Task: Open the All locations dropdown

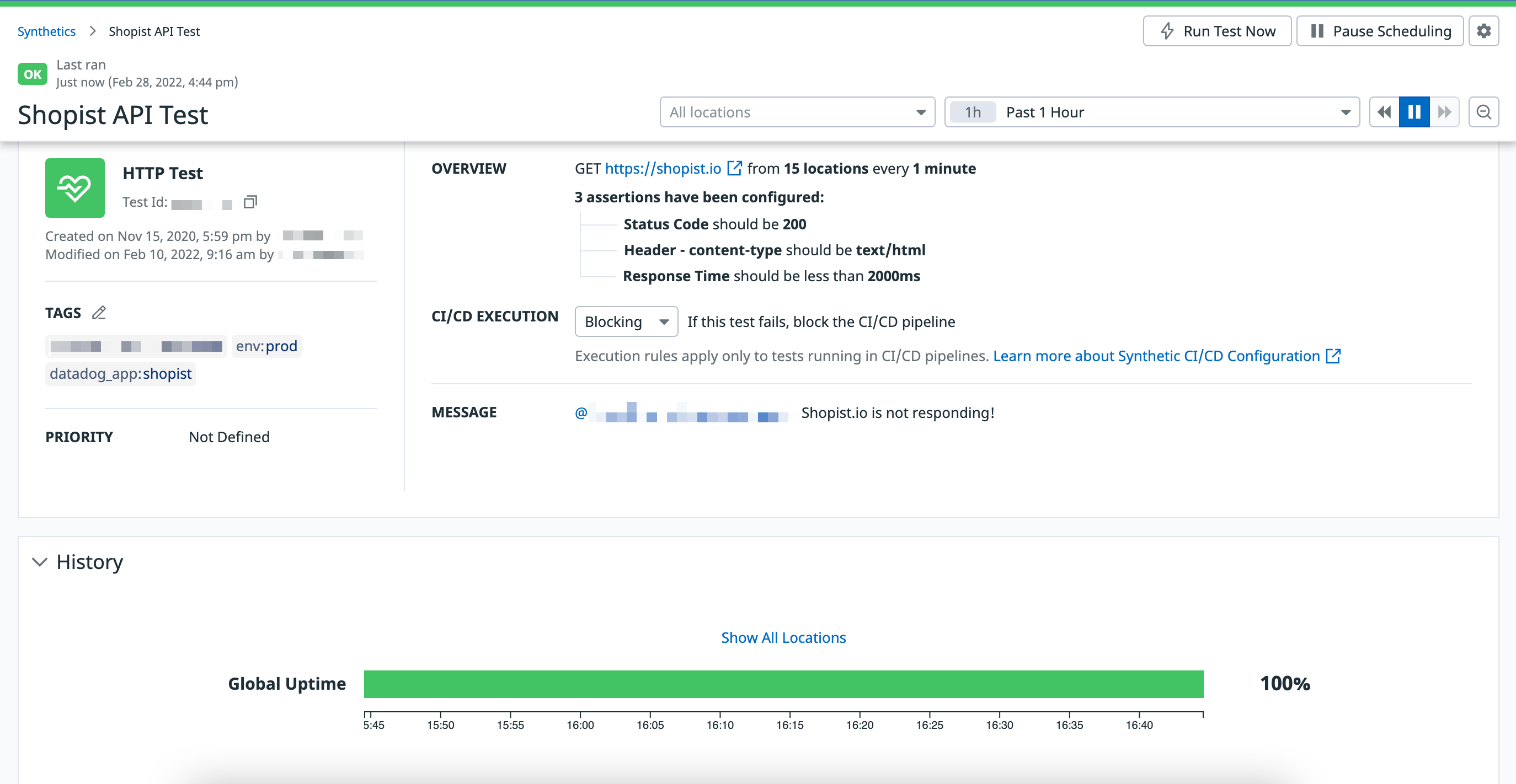Action: [x=797, y=112]
